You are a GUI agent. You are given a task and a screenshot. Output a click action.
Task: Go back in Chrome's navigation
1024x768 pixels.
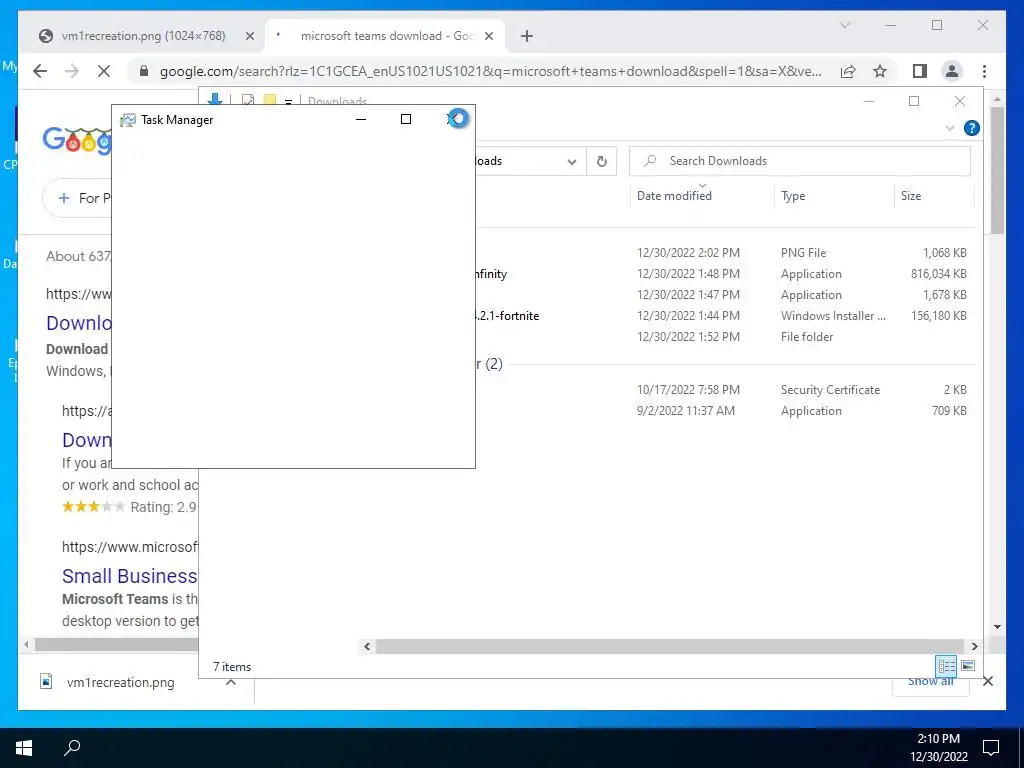click(40, 71)
